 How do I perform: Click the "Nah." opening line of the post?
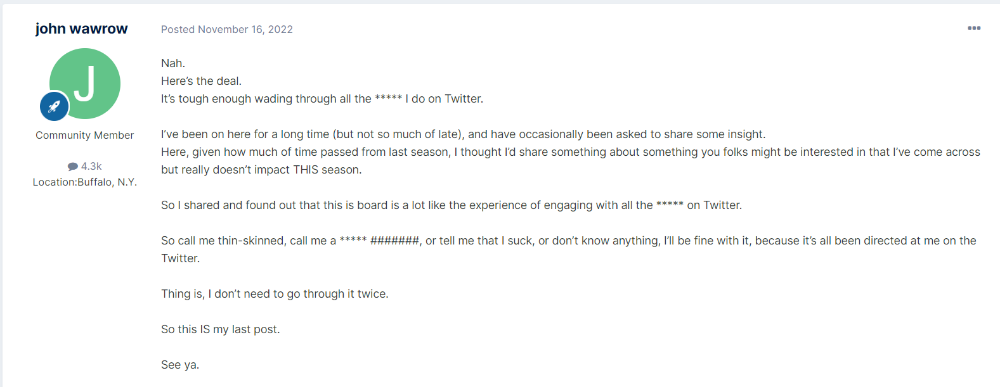coord(172,64)
